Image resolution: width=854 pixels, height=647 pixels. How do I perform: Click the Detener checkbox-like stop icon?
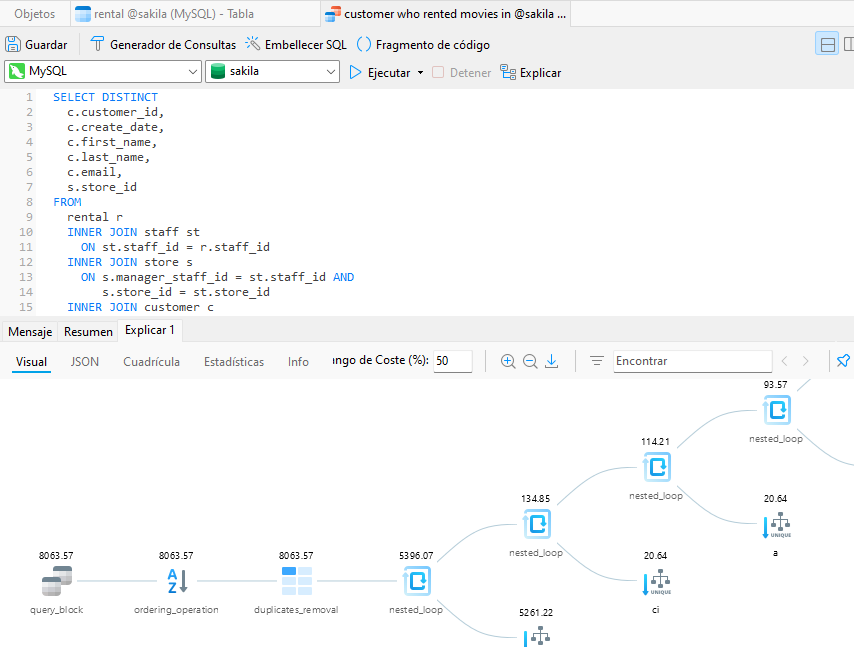coord(438,72)
